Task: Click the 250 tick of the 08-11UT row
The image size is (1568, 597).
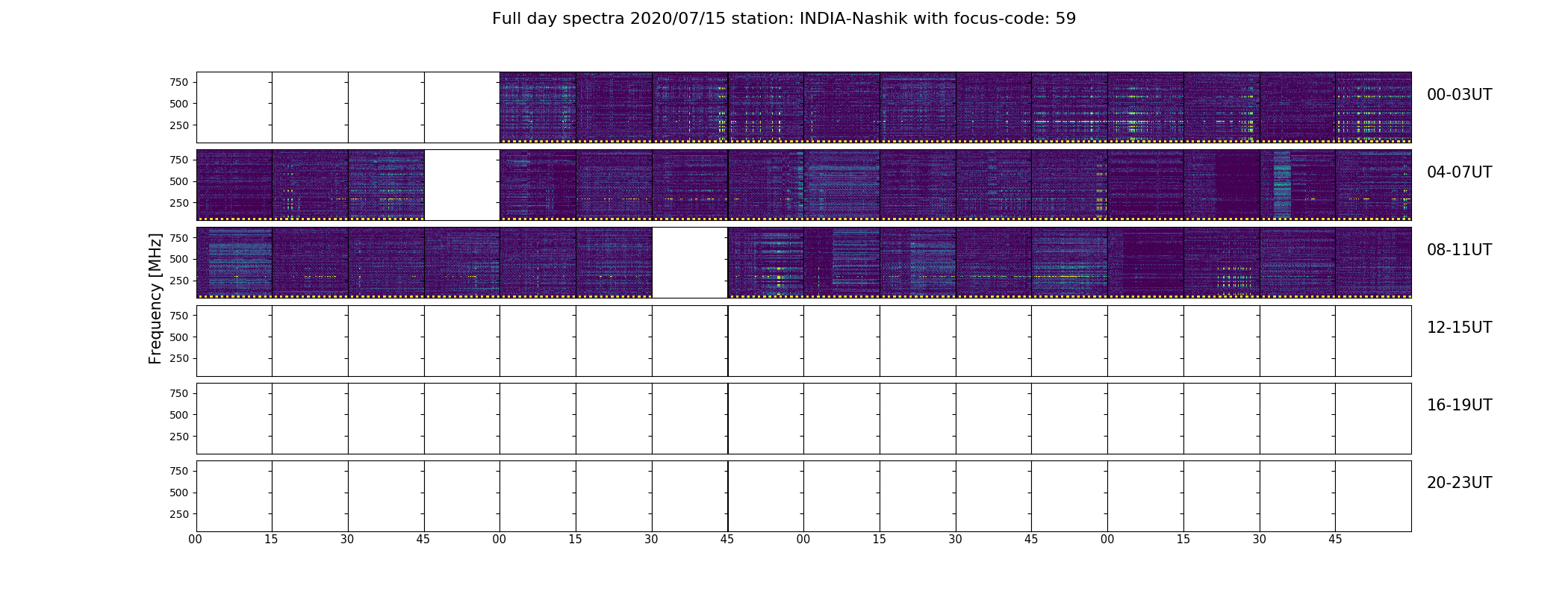Action: [179, 281]
